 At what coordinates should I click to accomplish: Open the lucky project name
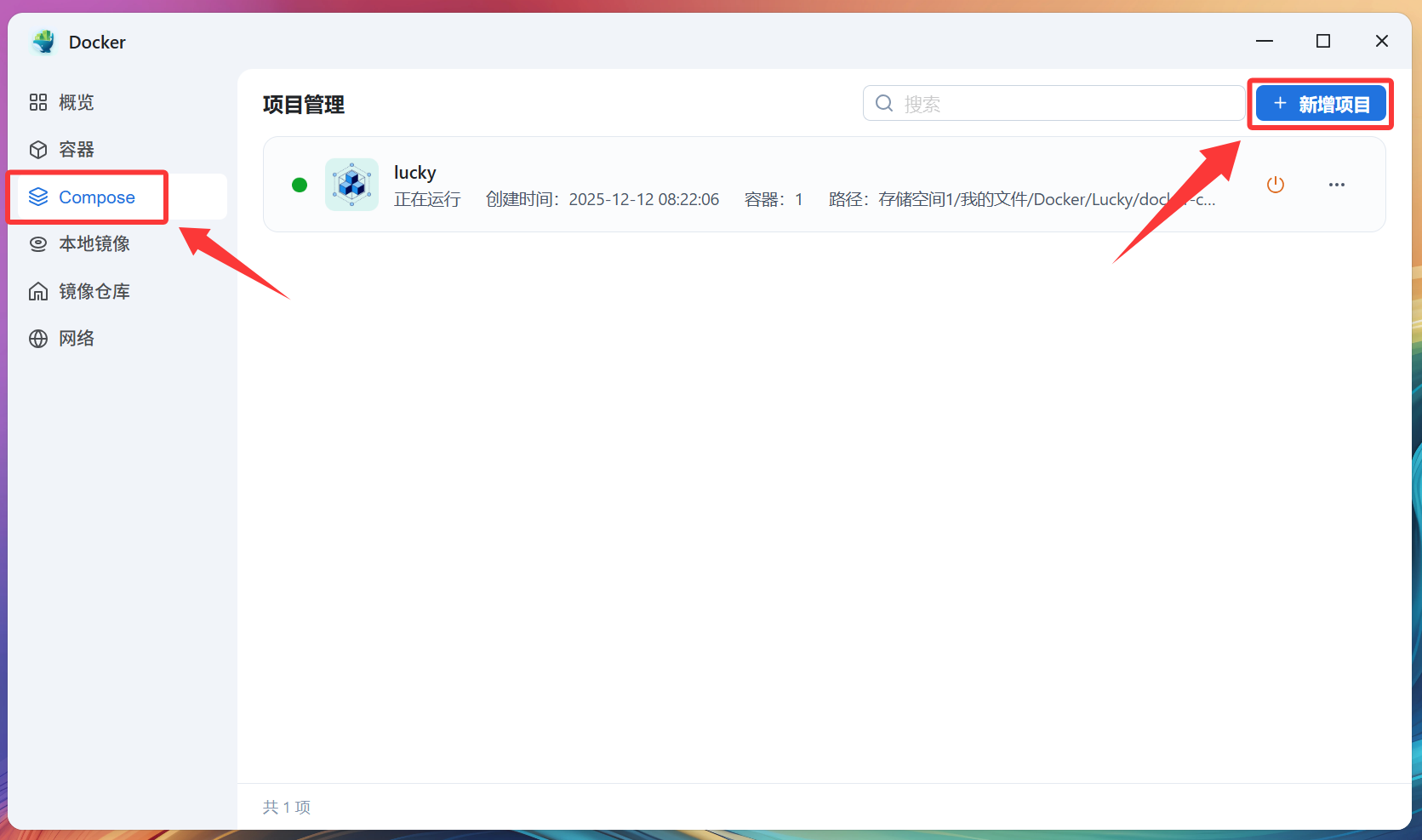point(414,173)
